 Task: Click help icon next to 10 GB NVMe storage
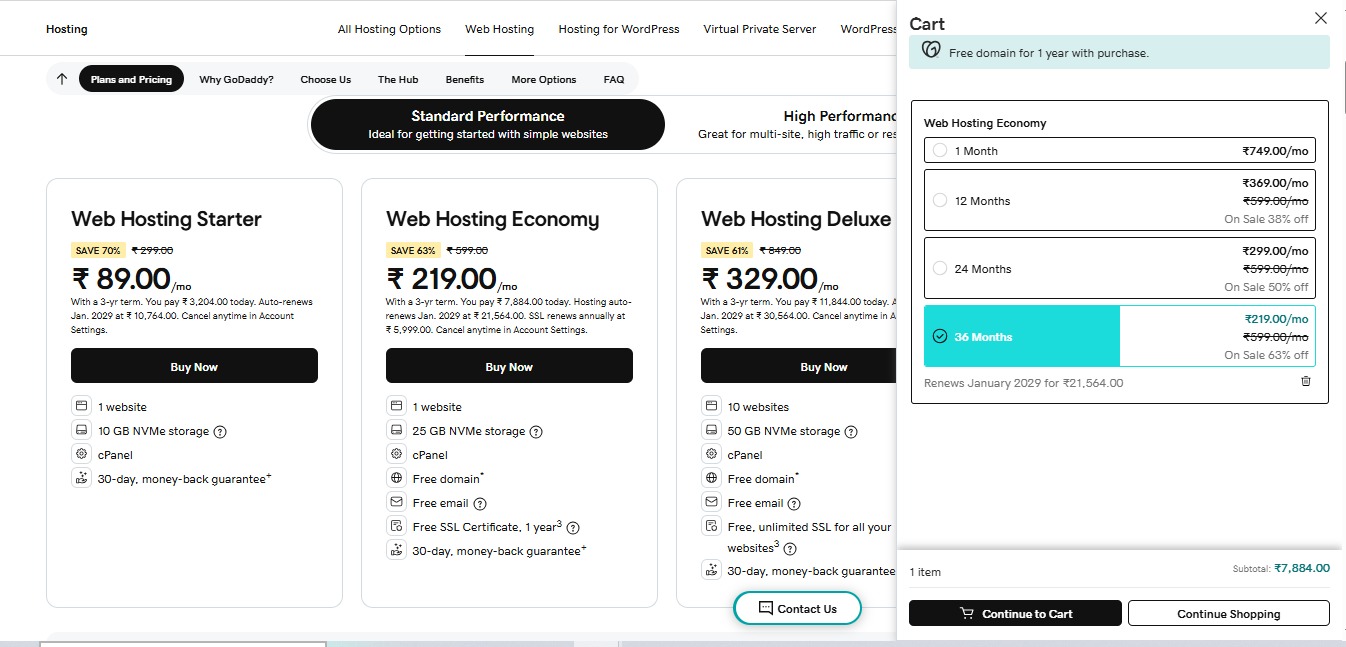(220, 432)
